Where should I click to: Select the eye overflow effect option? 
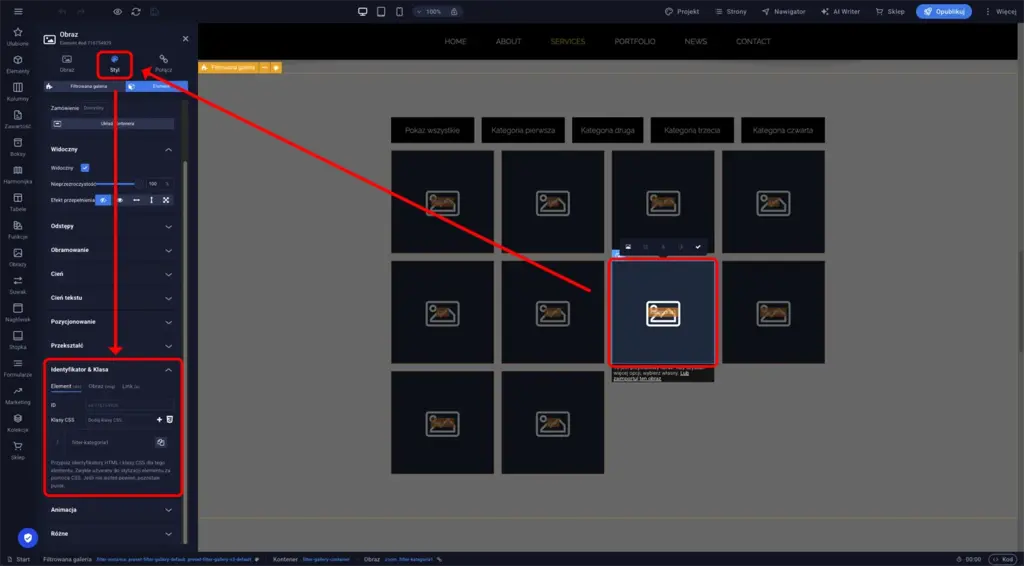(x=120, y=200)
